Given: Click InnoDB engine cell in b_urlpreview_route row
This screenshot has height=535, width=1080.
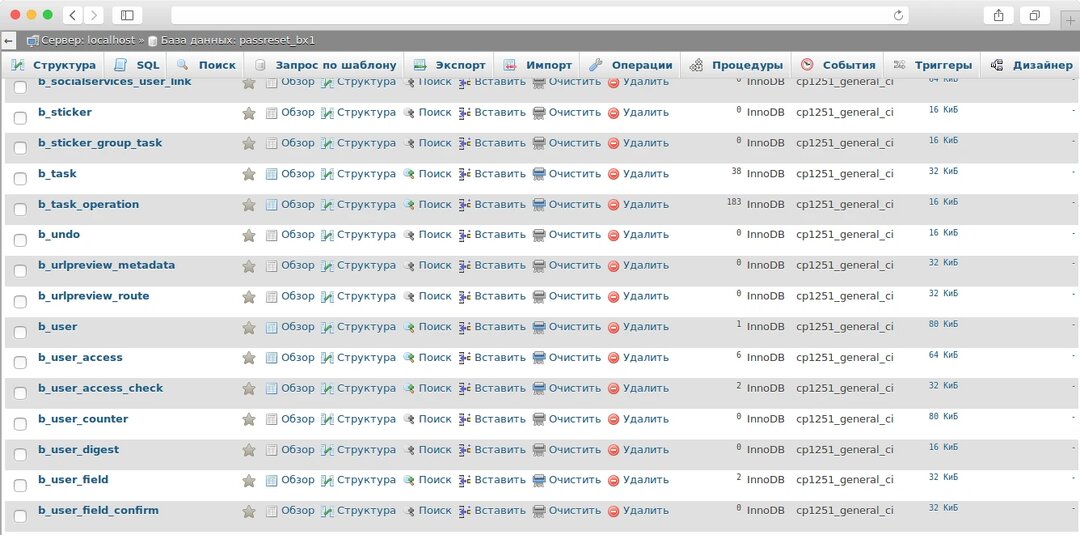Looking at the screenshot, I should [x=766, y=296].
